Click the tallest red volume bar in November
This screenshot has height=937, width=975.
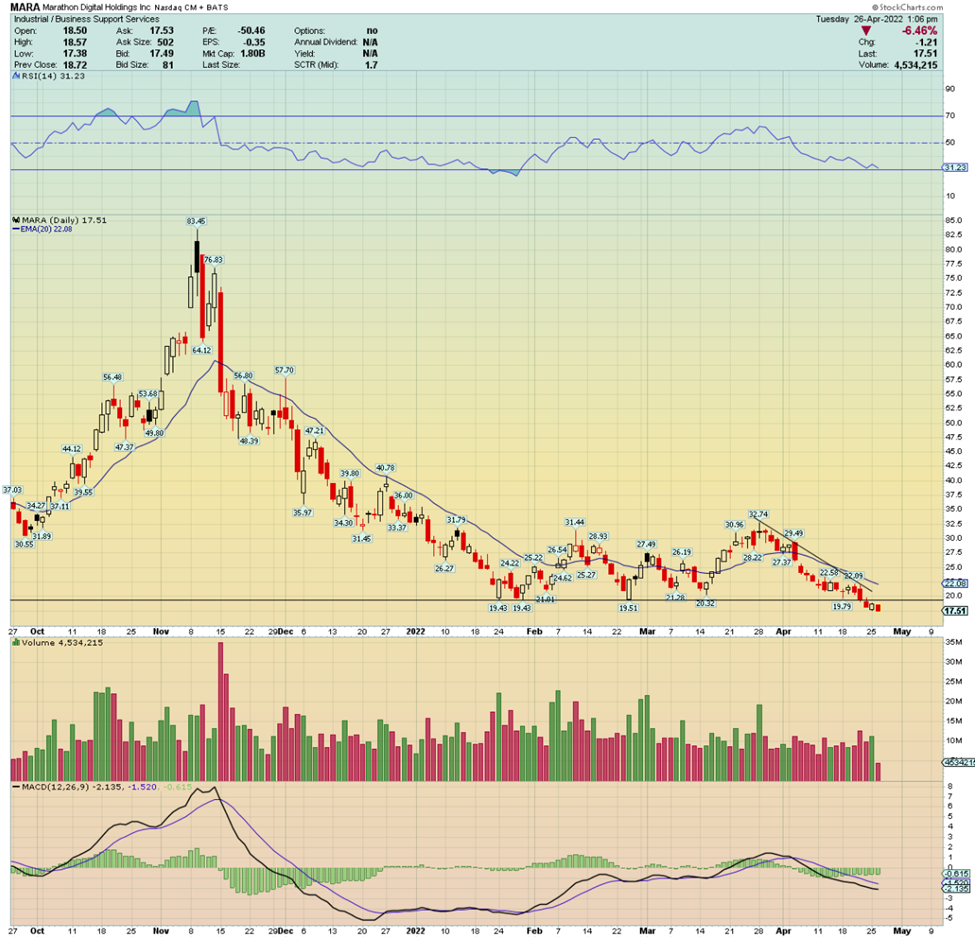pyautogui.click(x=220, y=711)
